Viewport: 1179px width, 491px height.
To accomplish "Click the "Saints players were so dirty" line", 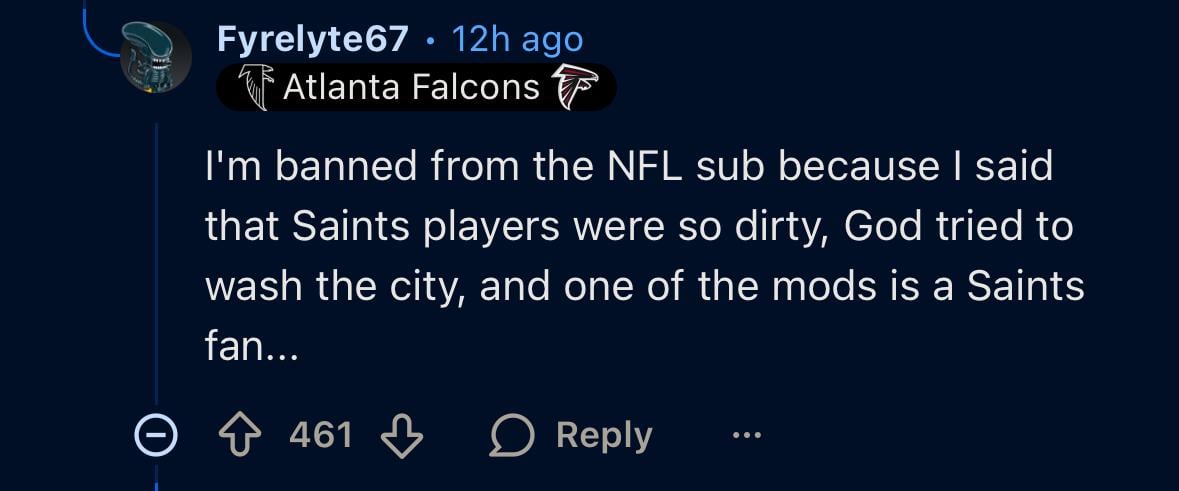I will pyautogui.click(x=638, y=227).
